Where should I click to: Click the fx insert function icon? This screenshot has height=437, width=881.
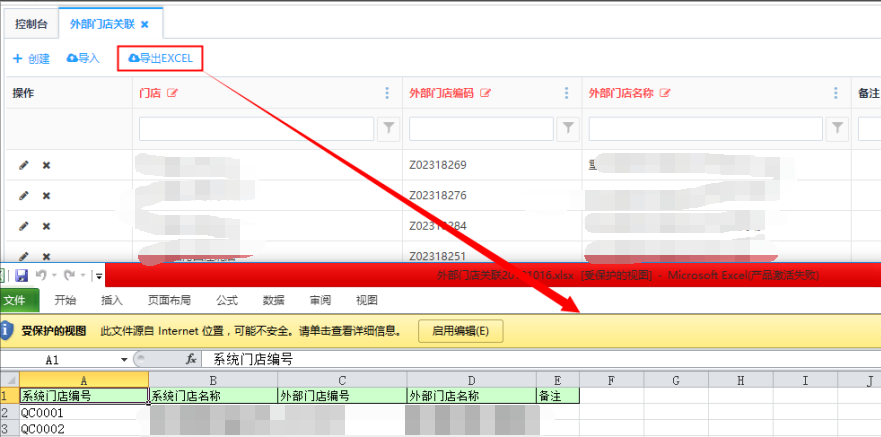pos(190,359)
